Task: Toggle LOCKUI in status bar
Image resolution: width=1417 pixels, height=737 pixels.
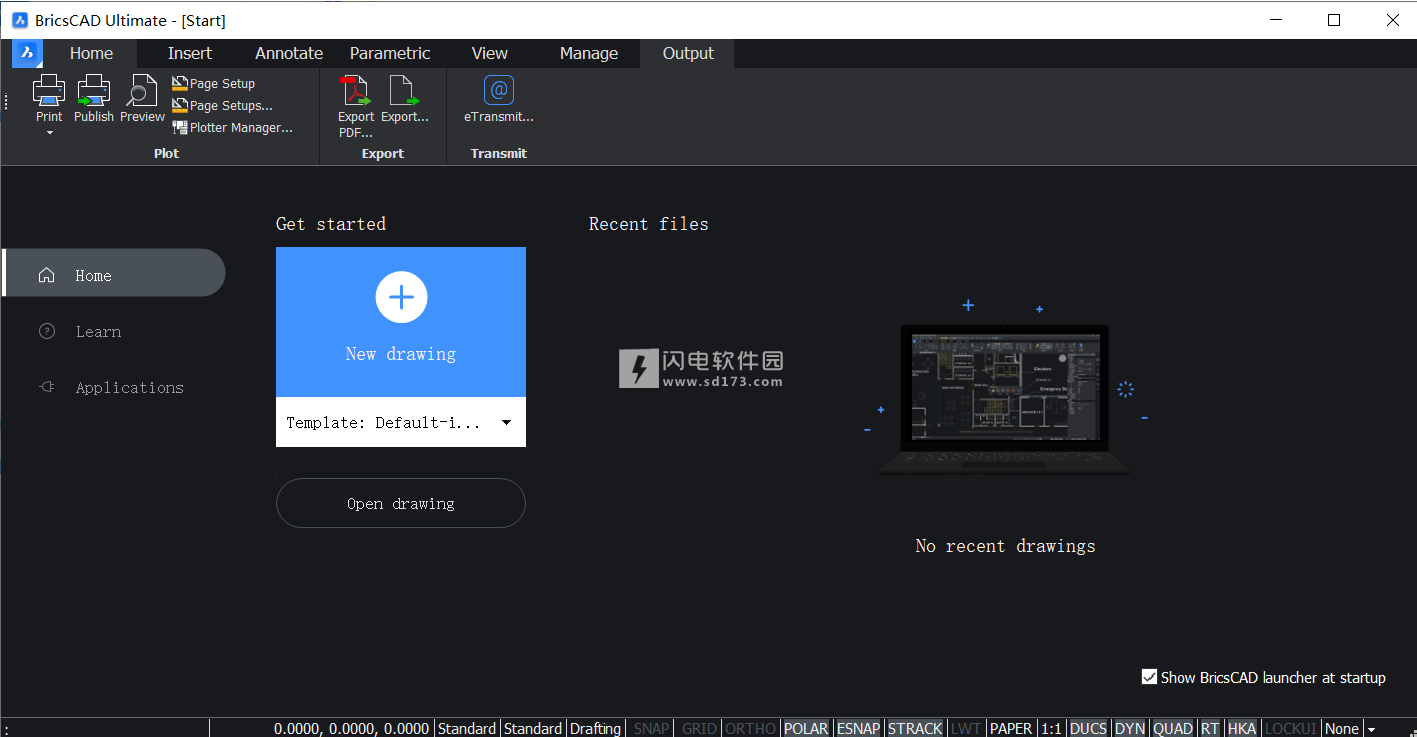Action: tap(1291, 729)
